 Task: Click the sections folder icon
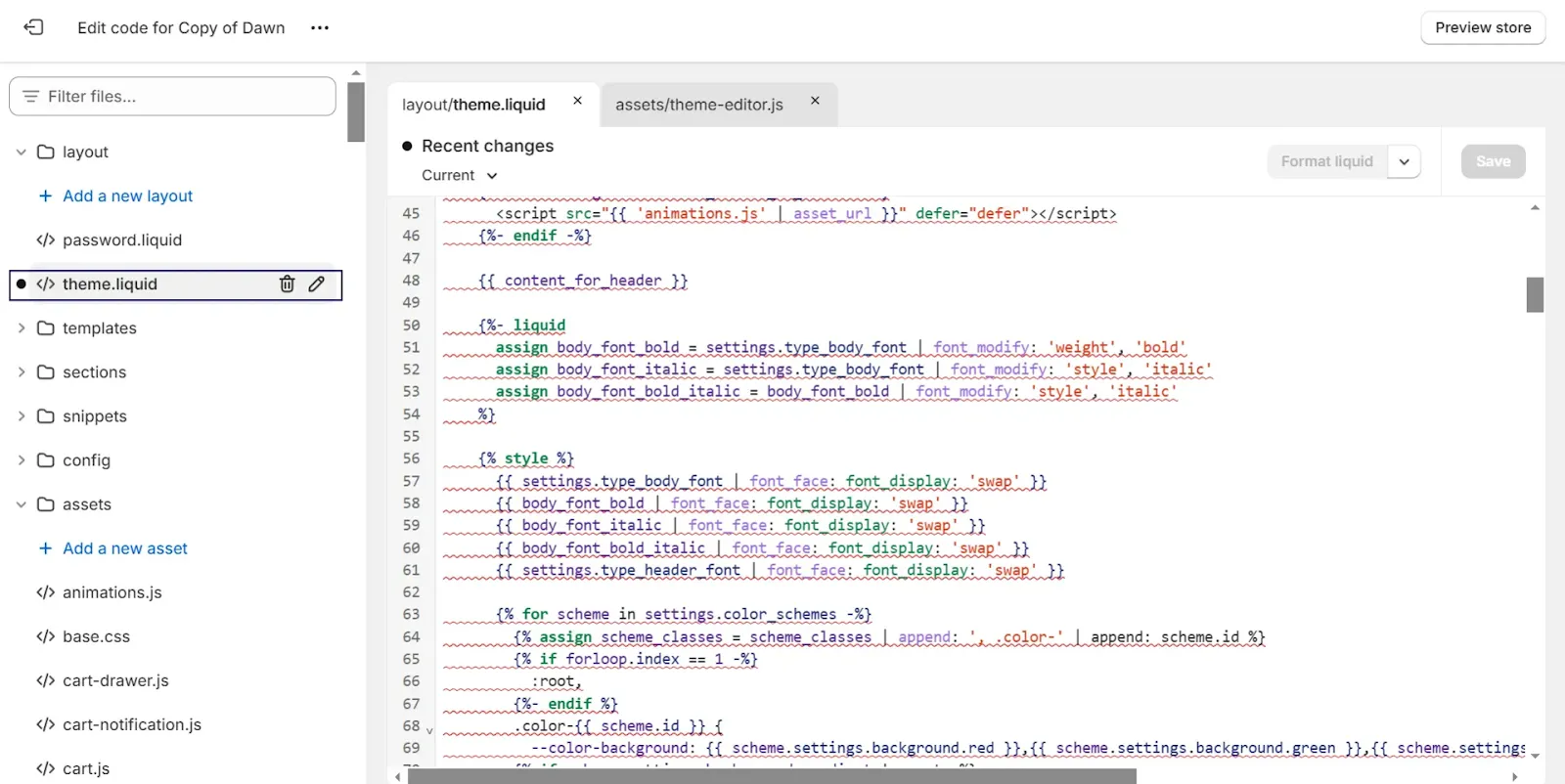coord(45,372)
